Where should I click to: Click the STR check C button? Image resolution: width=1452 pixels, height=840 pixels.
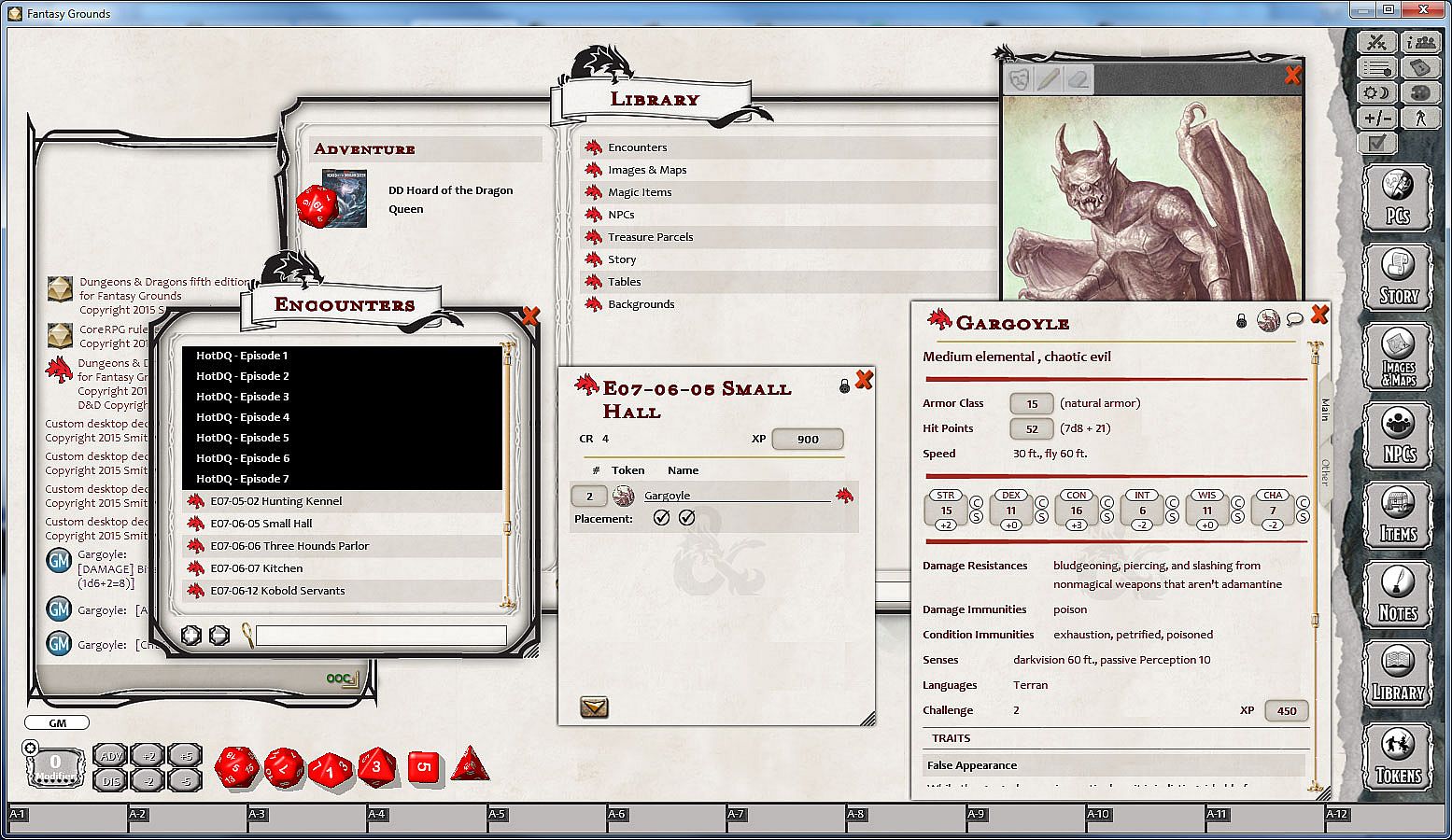[977, 503]
